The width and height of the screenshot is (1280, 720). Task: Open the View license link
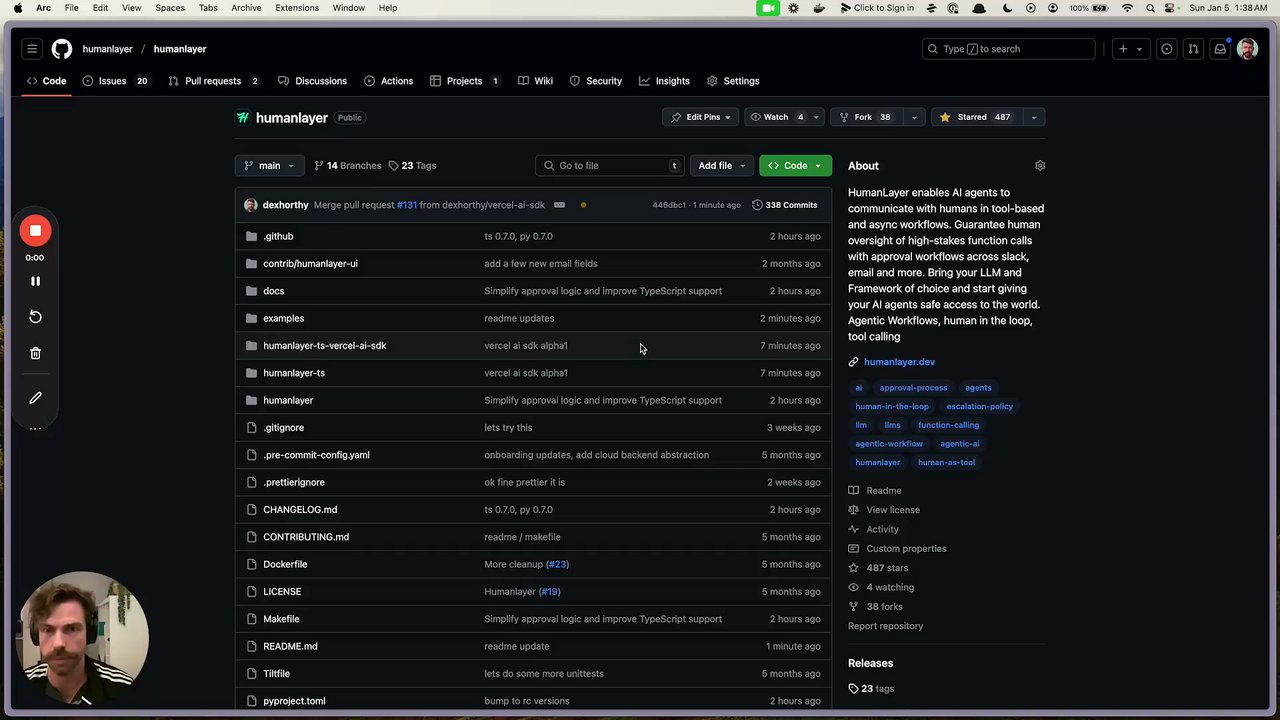point(893,510)
